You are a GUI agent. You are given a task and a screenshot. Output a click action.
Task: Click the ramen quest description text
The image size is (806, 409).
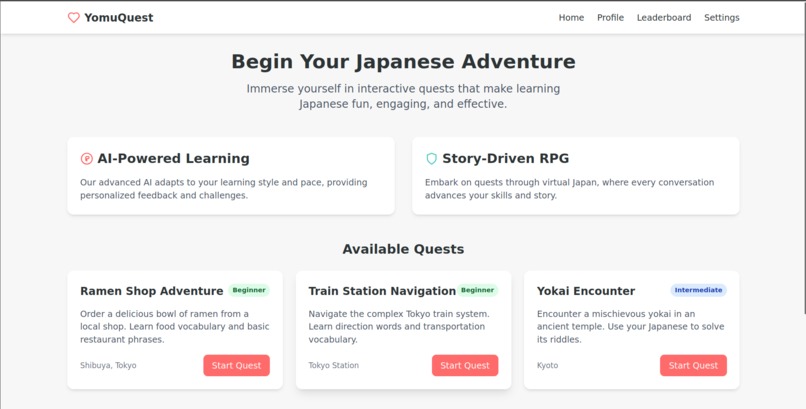[175, 326]
